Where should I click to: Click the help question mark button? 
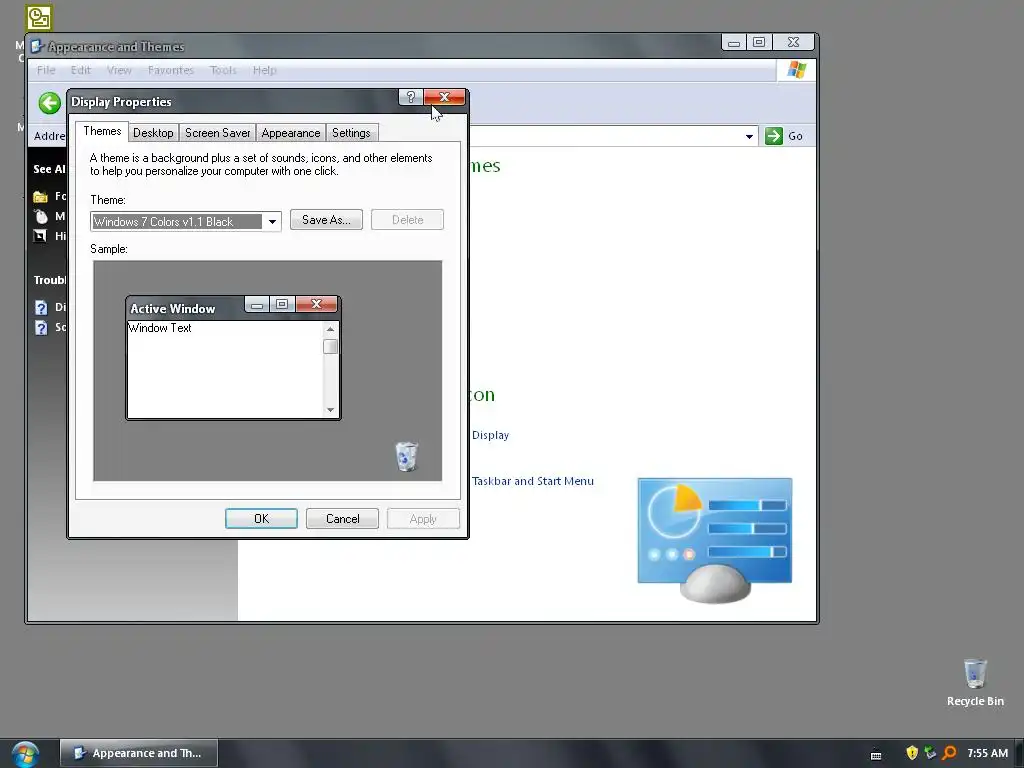[x=410, y=97]
